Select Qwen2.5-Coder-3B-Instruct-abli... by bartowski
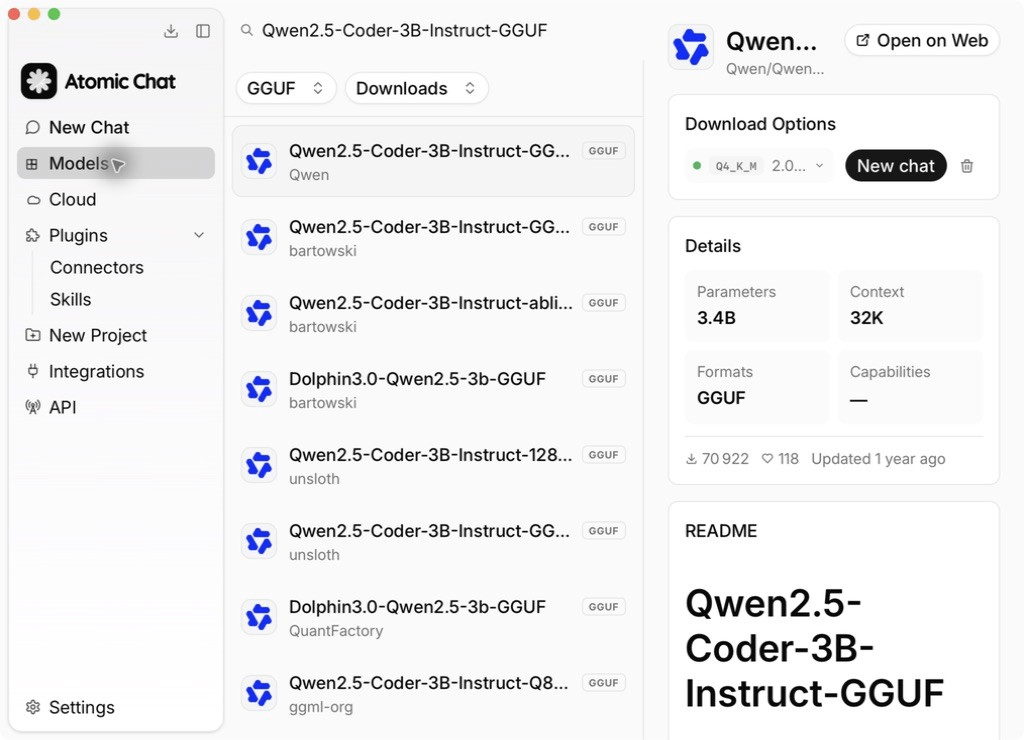 click(434, 314)
